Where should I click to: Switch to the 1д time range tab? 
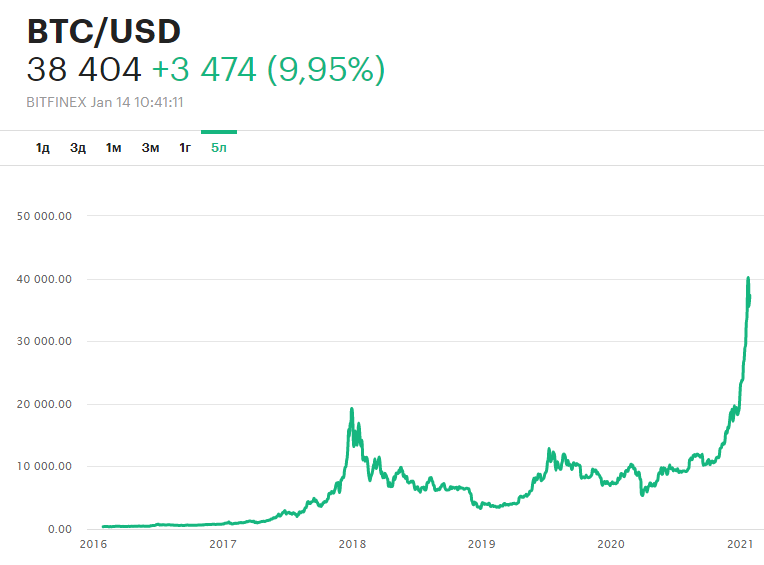(x=43, y=148)
